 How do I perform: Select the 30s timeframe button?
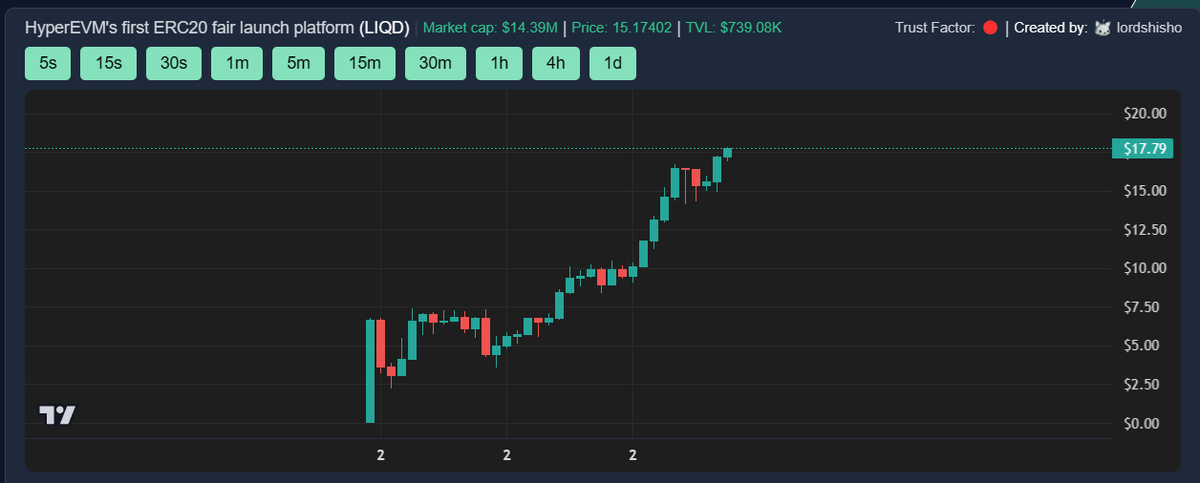point(173,63)
